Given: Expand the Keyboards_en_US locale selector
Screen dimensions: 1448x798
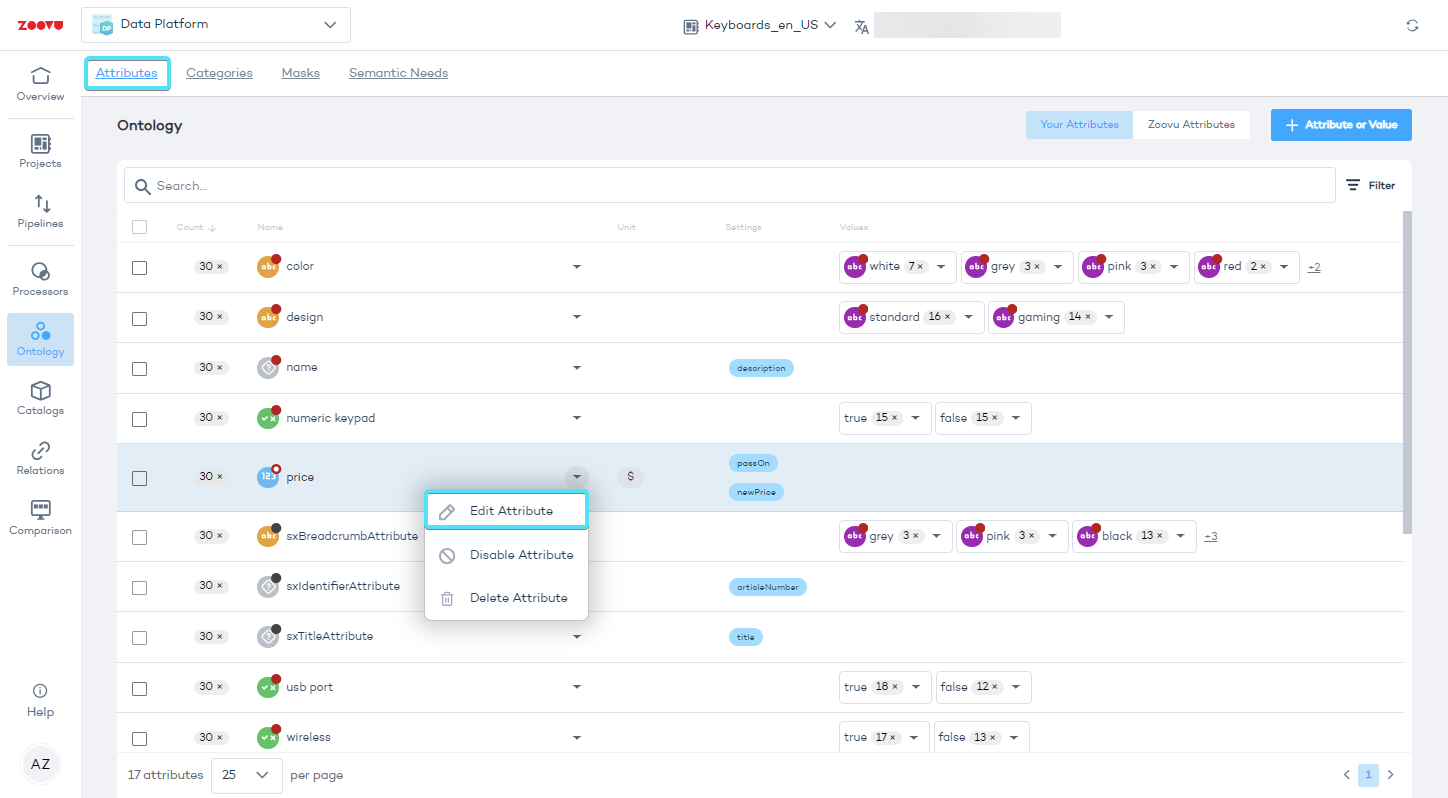Looking at the screenshot, I should click(x=760, y=26).
